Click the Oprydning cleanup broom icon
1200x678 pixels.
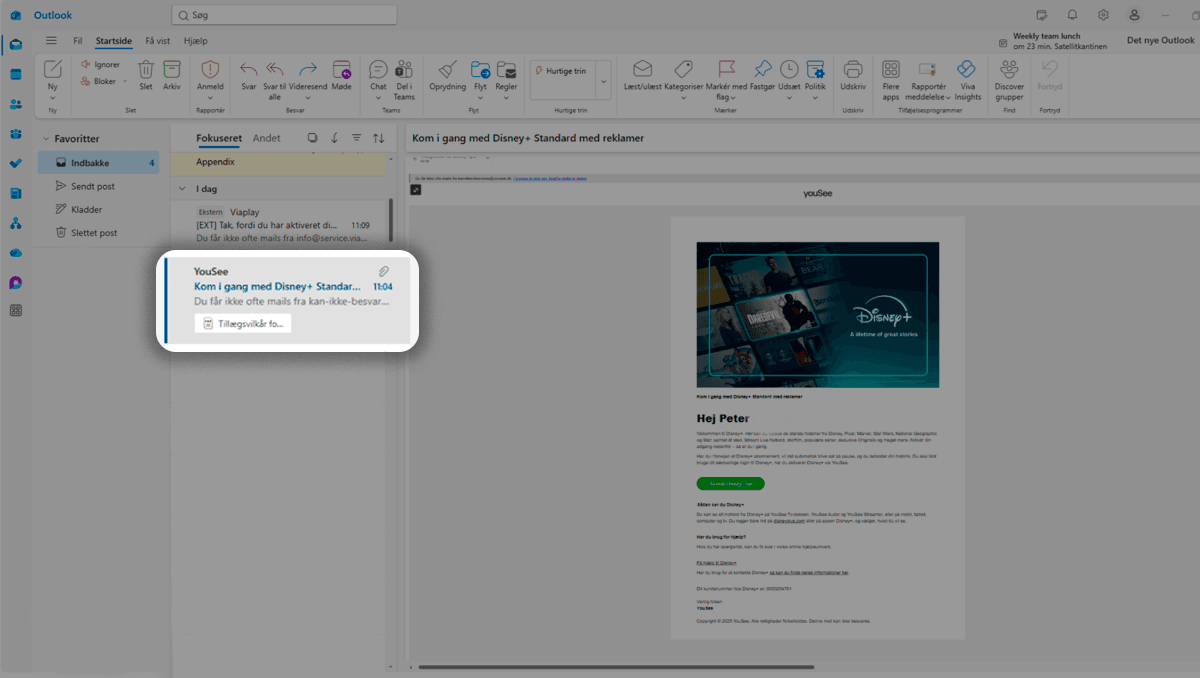click(x=448, y=70)
